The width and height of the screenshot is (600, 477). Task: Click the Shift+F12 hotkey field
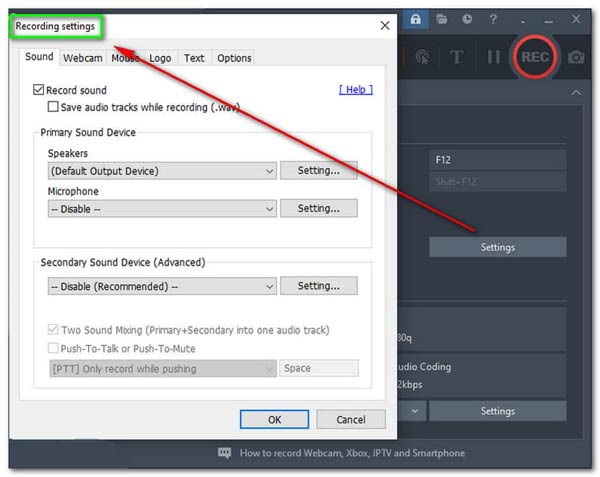coord(498,182)
